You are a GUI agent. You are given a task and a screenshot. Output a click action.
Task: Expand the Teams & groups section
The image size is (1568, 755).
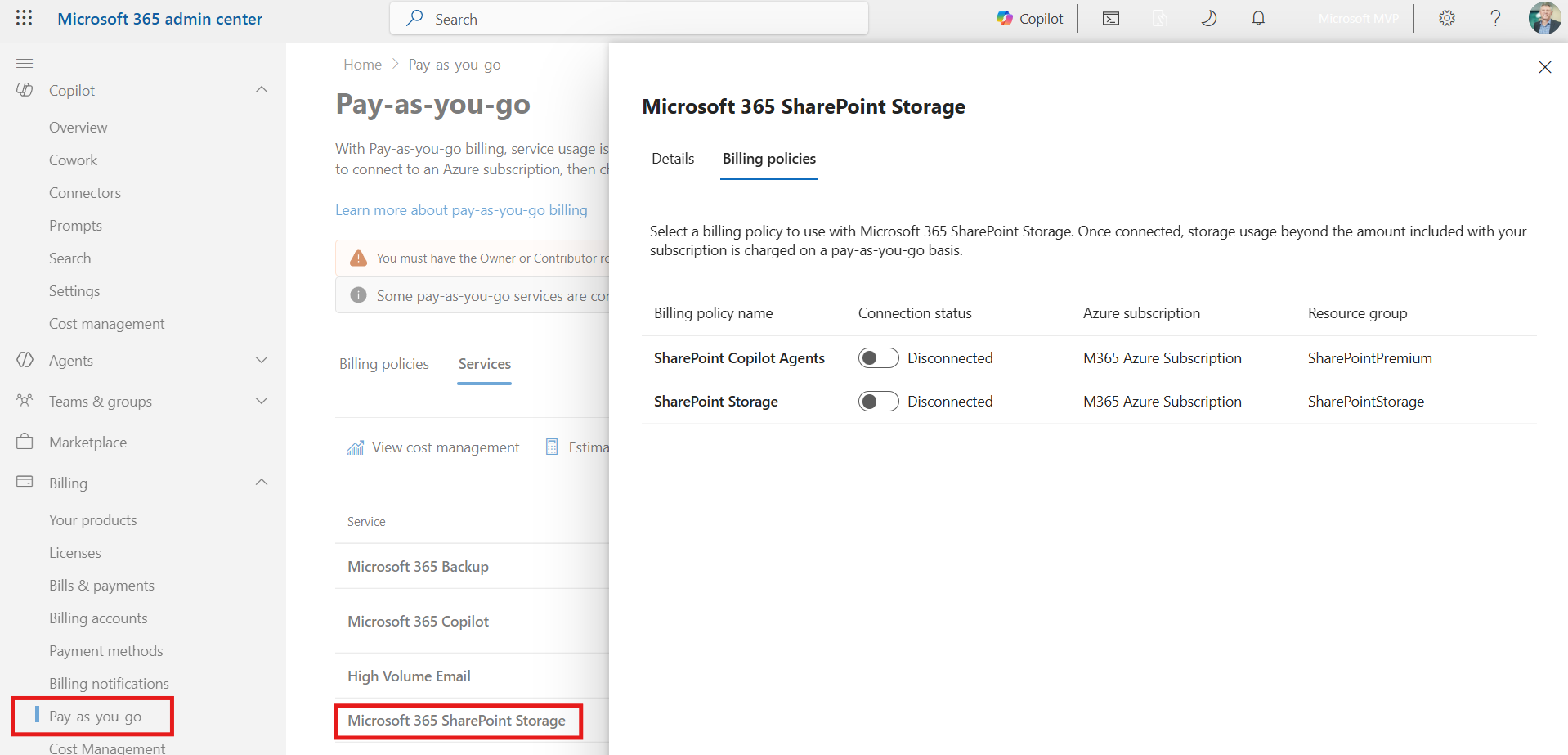[x=262, y=401]
